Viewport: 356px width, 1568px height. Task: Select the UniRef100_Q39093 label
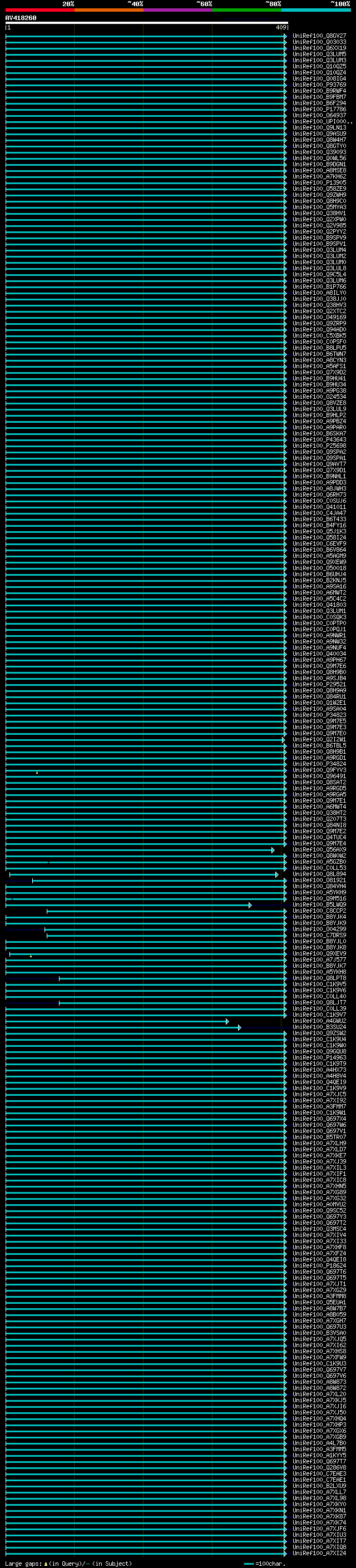pyautogui.click(x=319, y=152)
